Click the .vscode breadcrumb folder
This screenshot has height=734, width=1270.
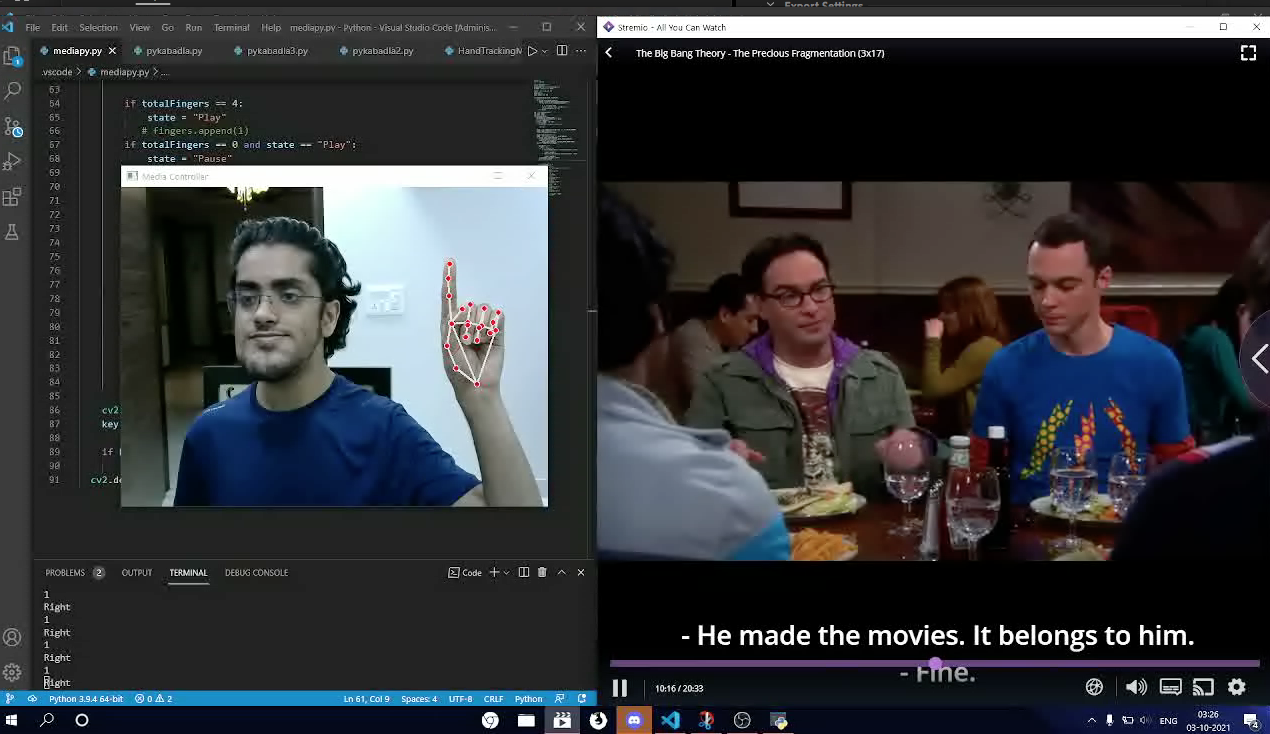point(57,72)
